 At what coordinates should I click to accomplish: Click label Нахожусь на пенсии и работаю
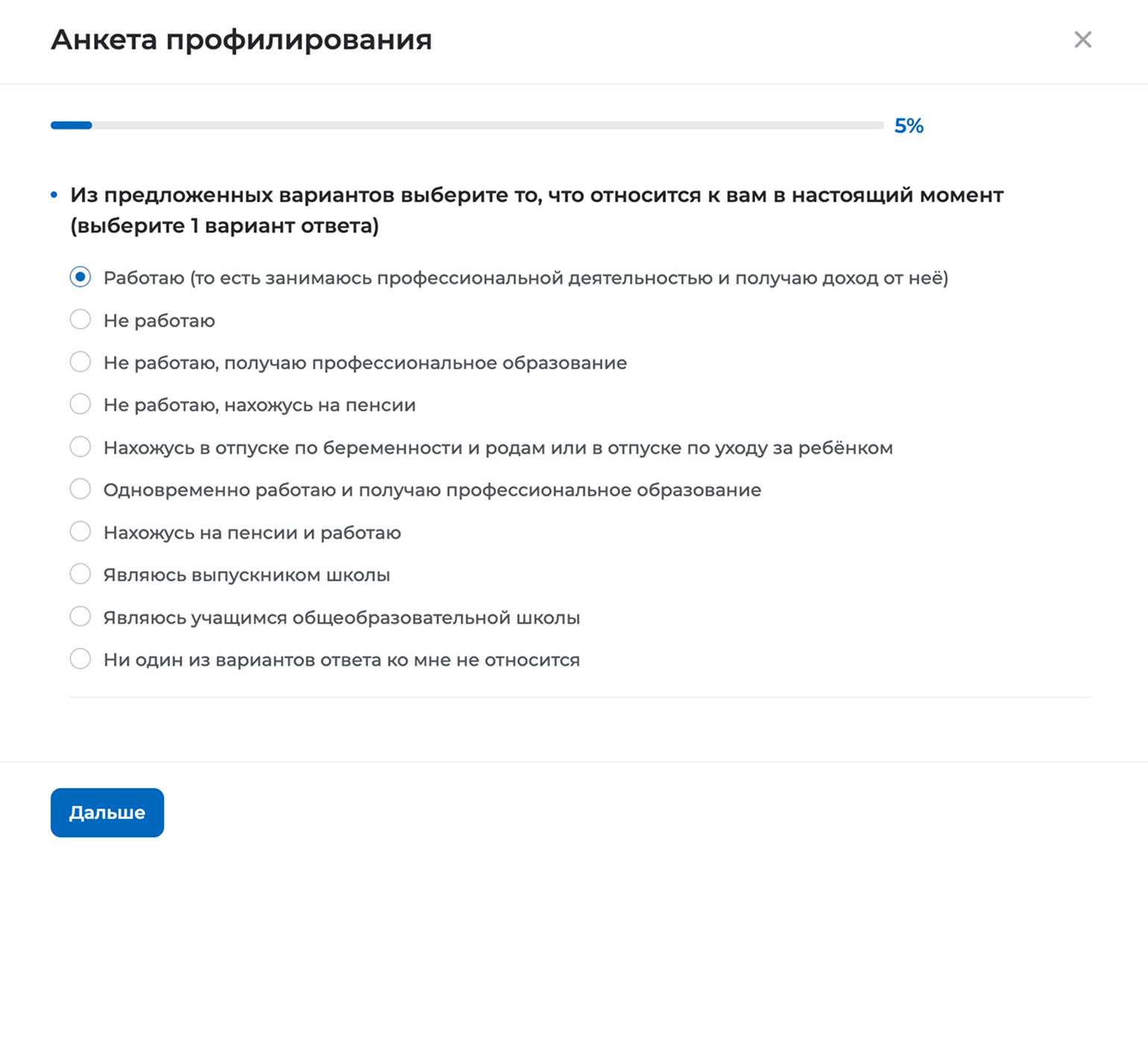pyautogui.click(x=252, y=532)
